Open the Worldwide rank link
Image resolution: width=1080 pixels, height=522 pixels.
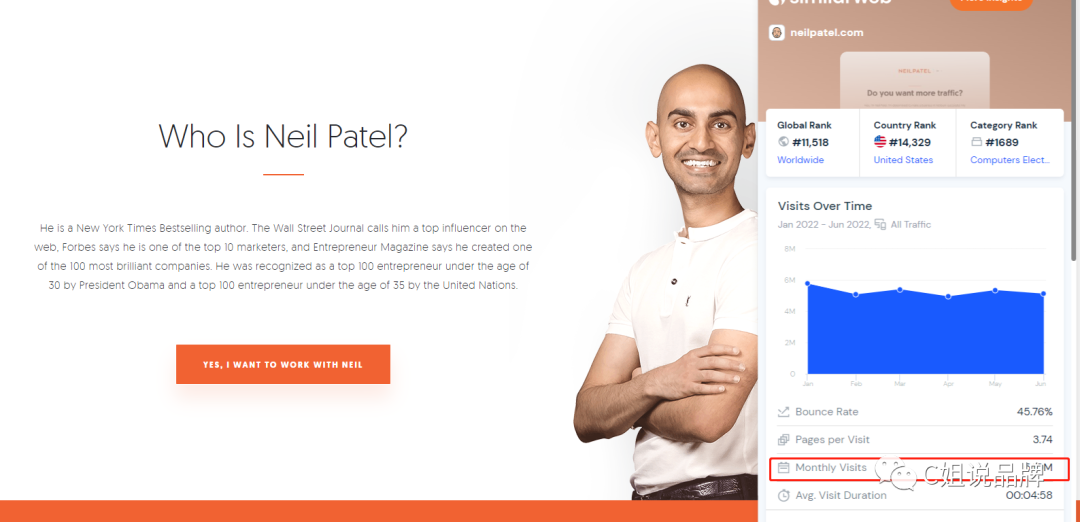pyautogui.click(x=800, y=160)
